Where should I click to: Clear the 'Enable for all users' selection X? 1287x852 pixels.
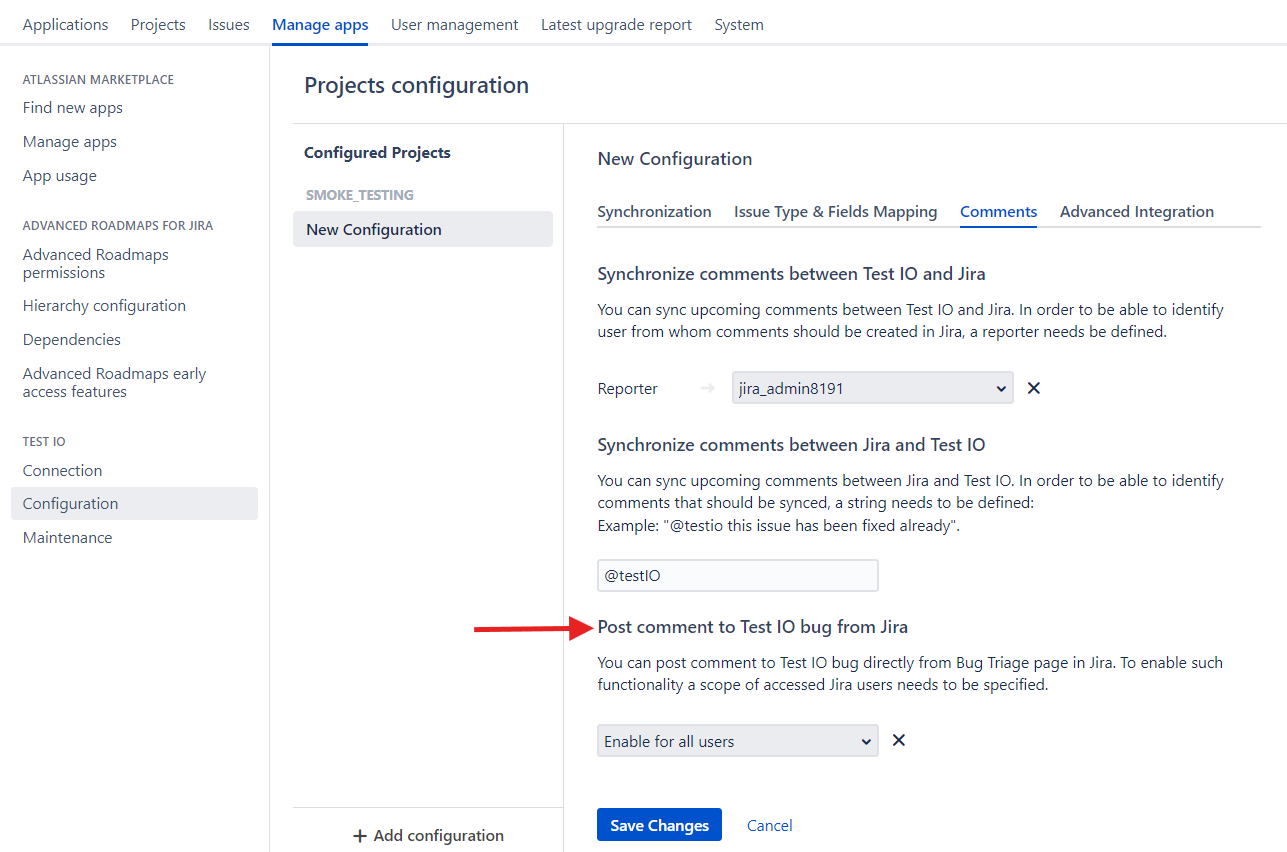click(899, 740)
